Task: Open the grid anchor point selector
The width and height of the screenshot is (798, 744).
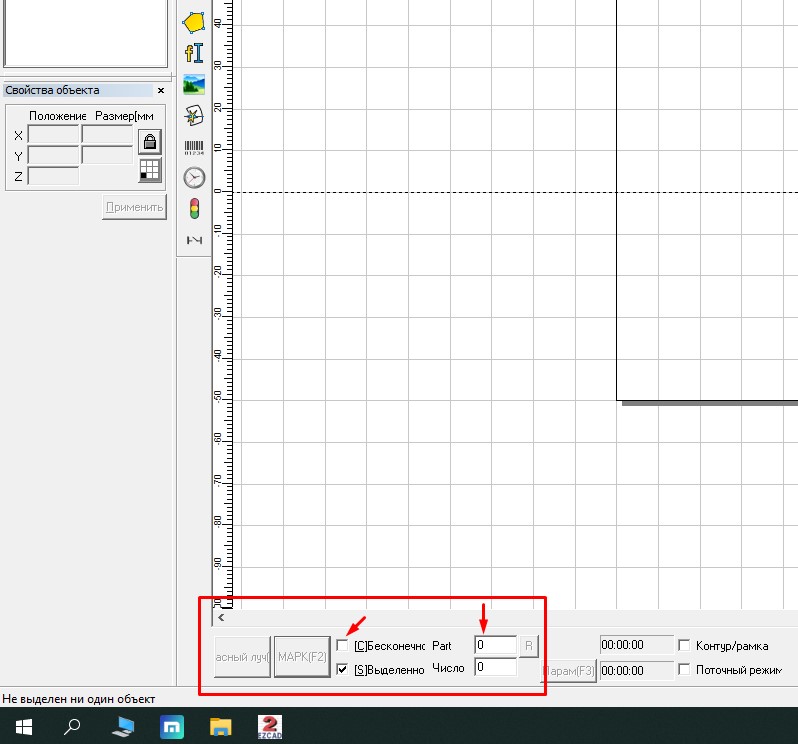Action: pyautogui.click(x=149, y=170)
